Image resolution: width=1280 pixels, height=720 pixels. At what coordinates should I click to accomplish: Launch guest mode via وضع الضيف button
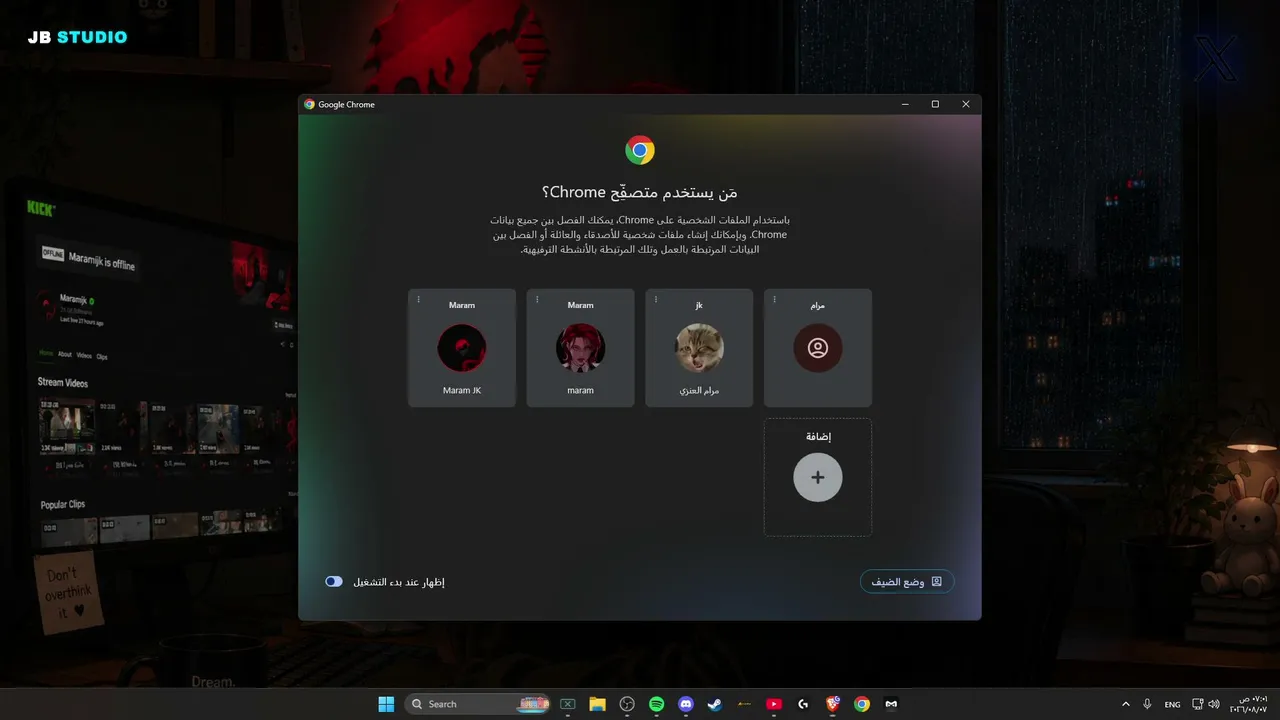coord(907,581)
